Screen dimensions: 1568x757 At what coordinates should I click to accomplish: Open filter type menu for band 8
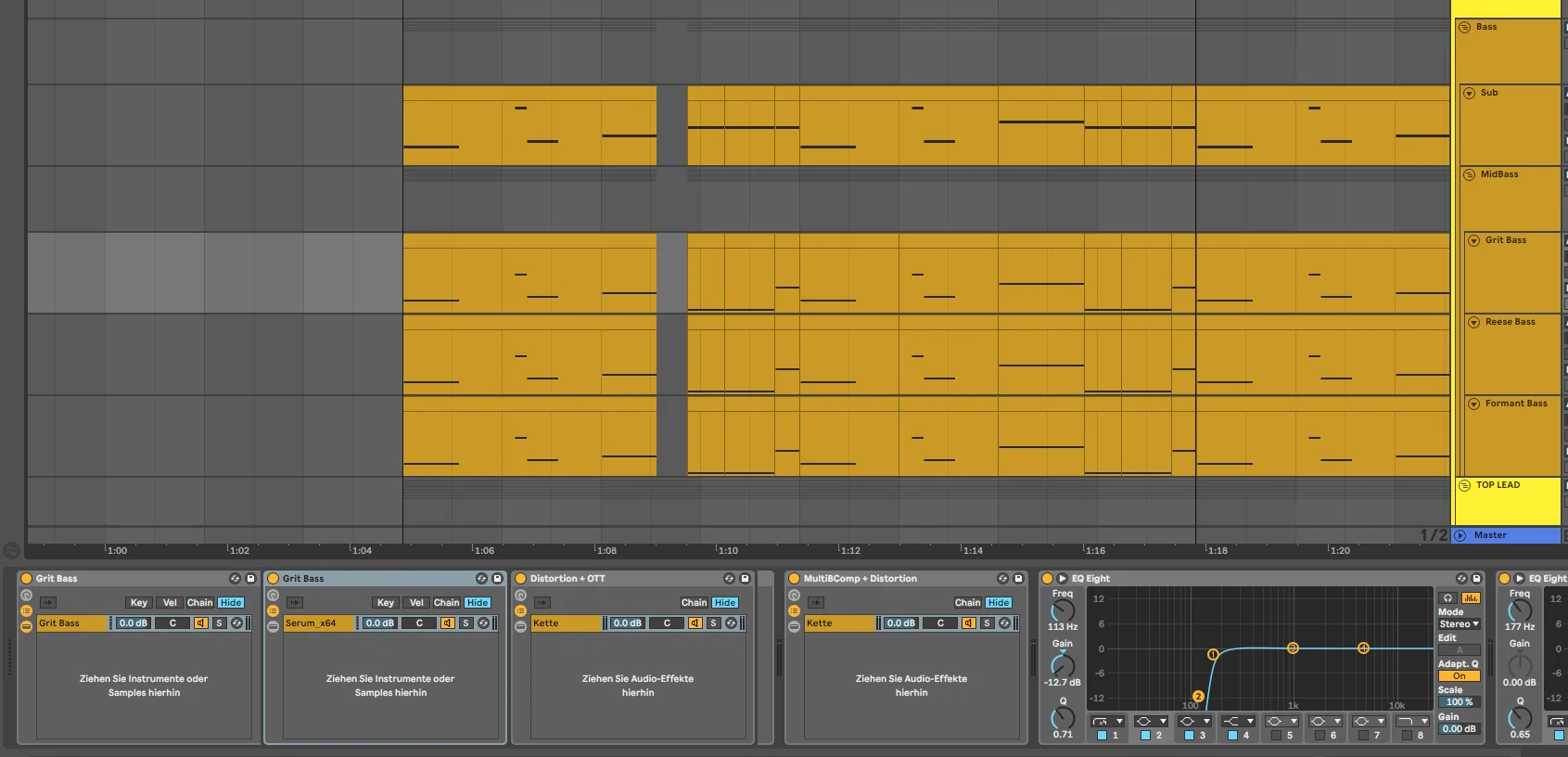tap(1412, 721)
